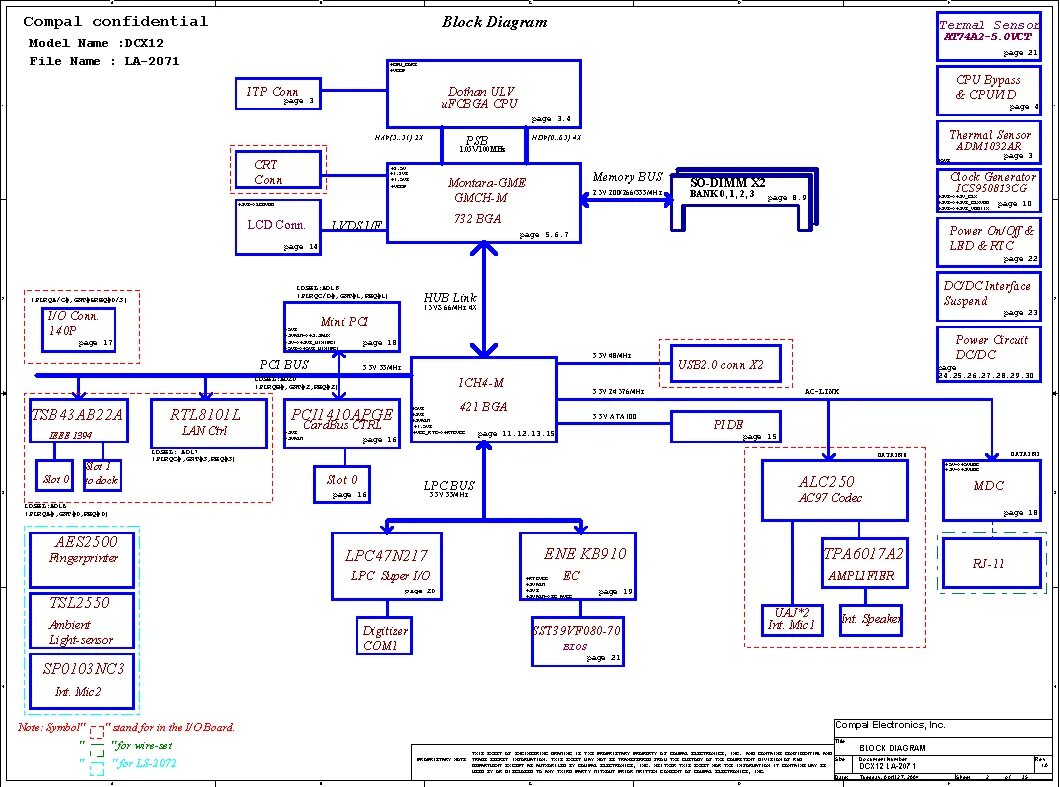Click the "for LS-2072" legend text
1060x787 pixels.
(145, 763)
